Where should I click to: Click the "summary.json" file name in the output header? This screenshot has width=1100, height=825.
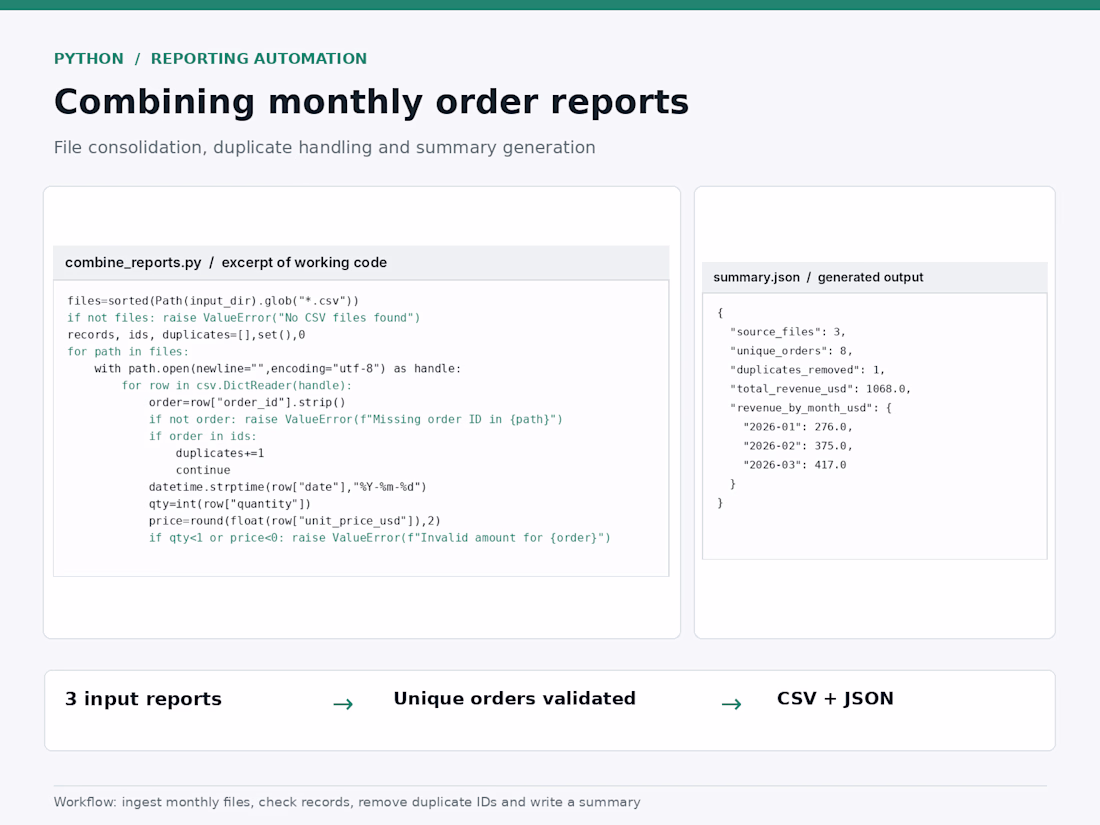pos(756,277)
